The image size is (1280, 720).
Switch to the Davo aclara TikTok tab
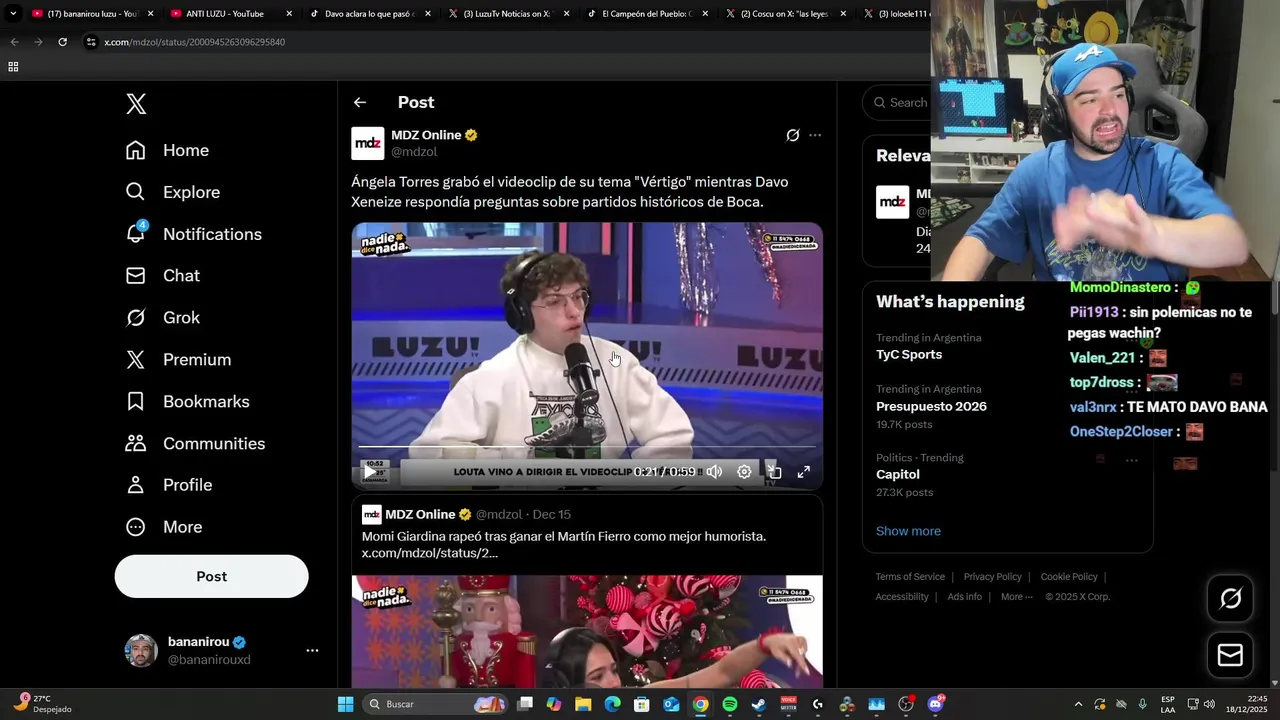370,14
